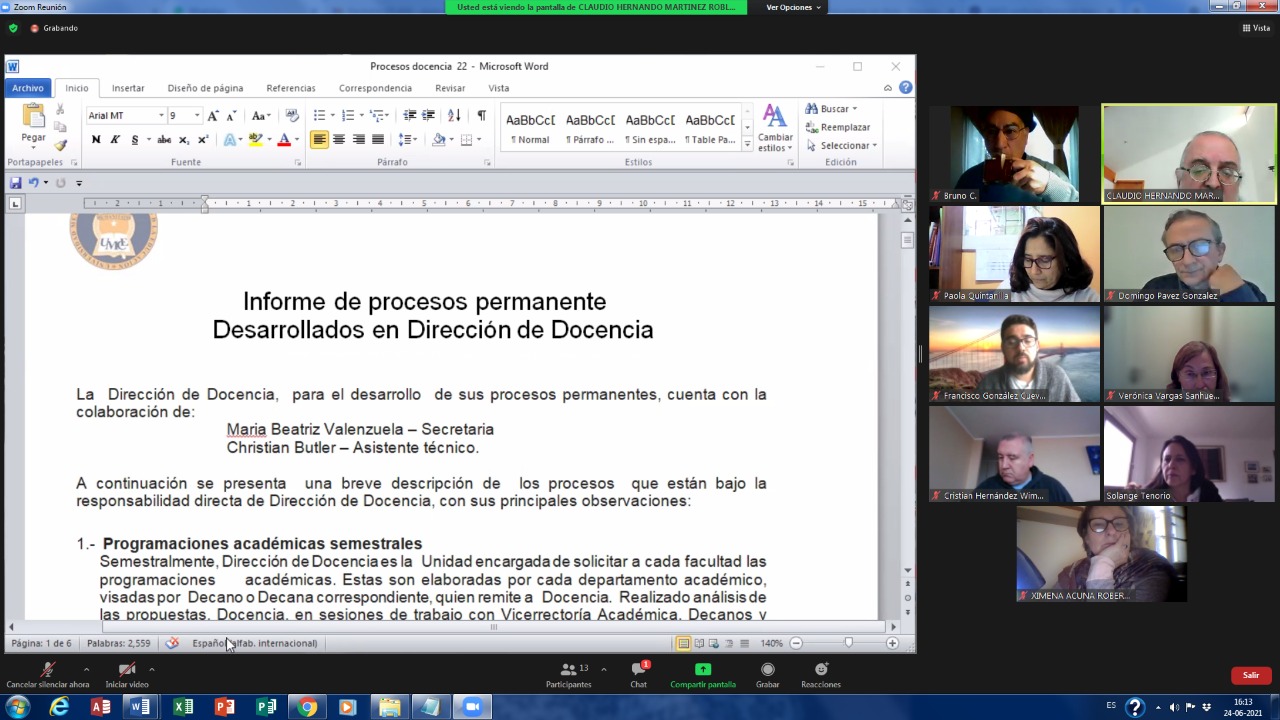This screenshot has width=1280, height=720.
Task: Justify paragraph text alignment
Action: [378, 140]
